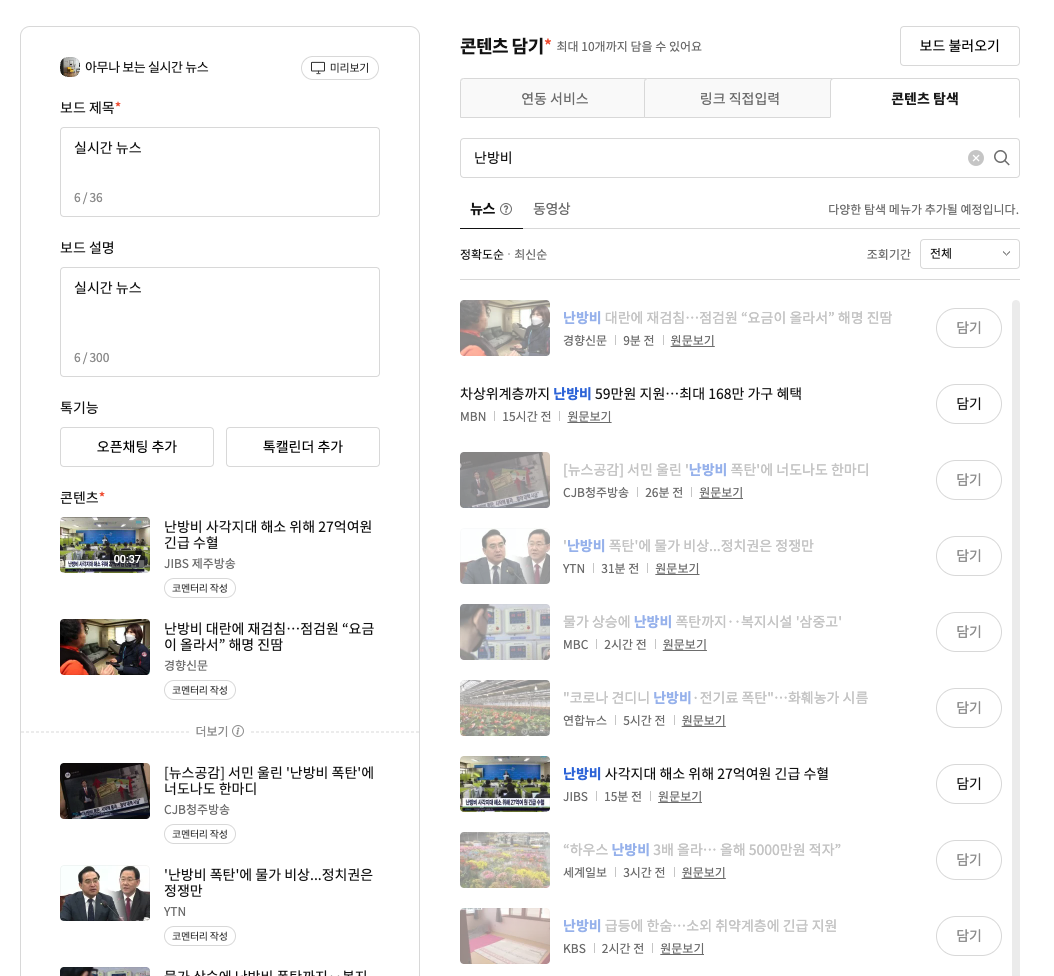Viewport: 1054px width, 976px height.
Task: Clear the search field with the X icon
Action: pyautogui.click(x=975, y=158)
